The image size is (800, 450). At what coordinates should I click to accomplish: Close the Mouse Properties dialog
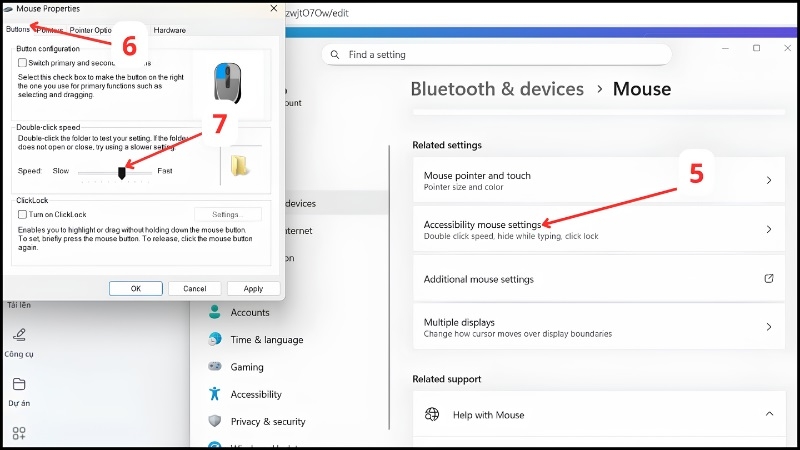tap(273, 9)
